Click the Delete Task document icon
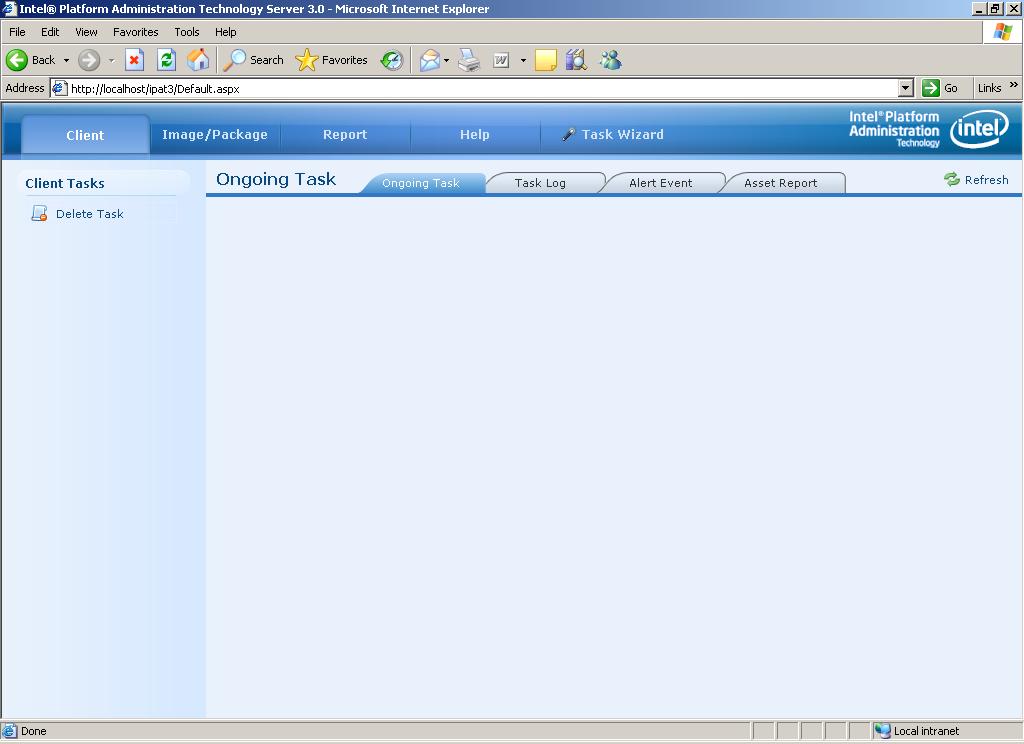The width and height of the screenshot is (1024, 744). tap(39, 214)
